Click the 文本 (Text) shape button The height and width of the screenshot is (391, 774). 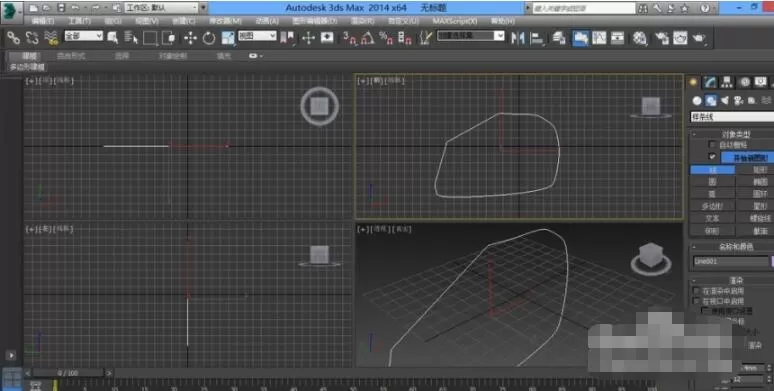click(x=712, y=218)
